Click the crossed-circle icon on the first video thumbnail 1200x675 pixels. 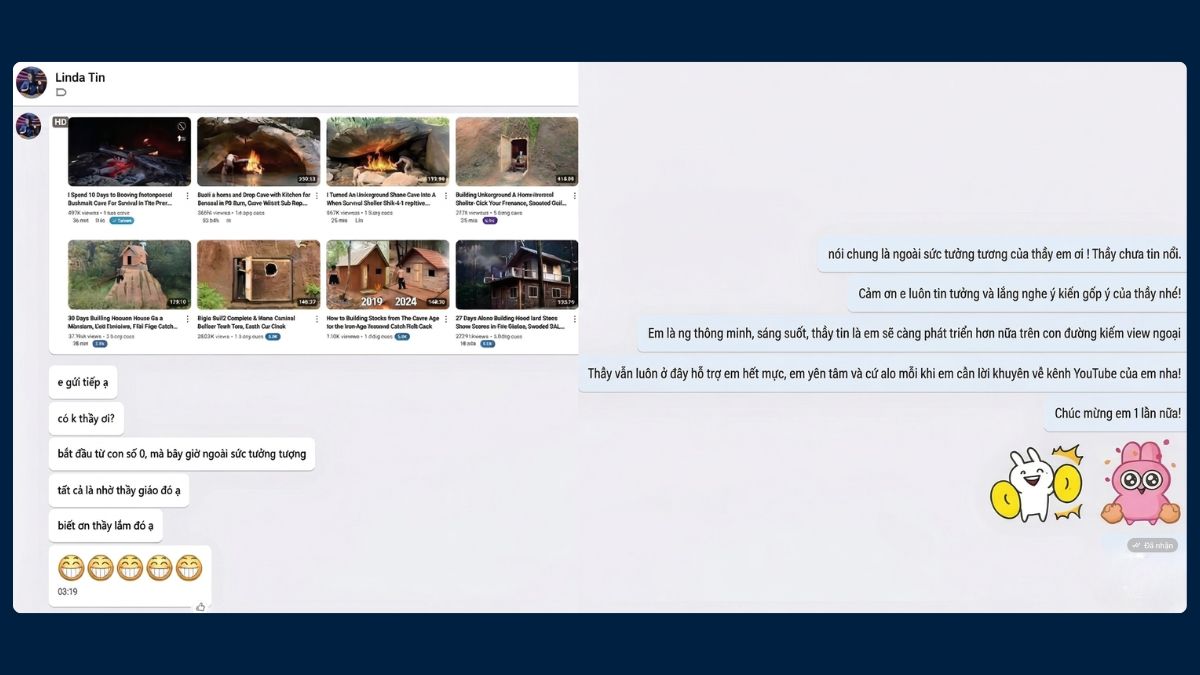(180, 126)
